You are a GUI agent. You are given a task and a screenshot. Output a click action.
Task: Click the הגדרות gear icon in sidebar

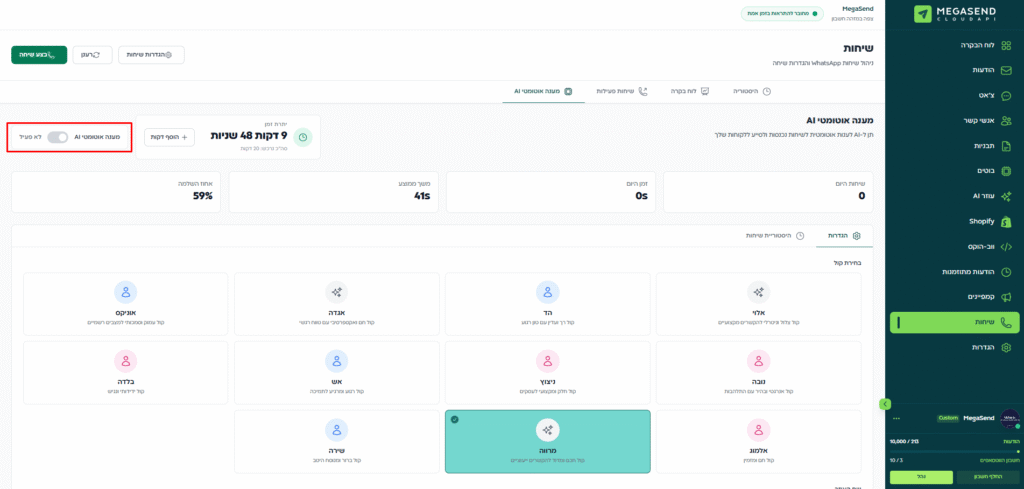(1006, 347)
